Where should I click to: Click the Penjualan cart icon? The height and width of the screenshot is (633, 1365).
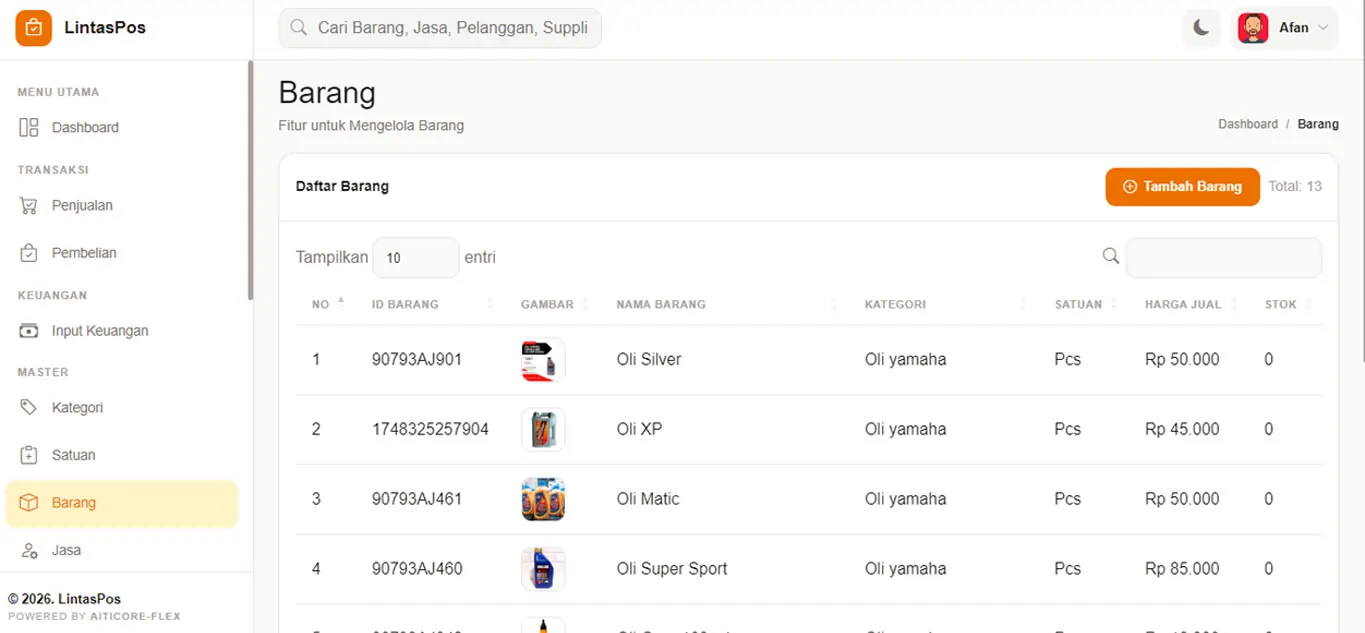point(29,206)
